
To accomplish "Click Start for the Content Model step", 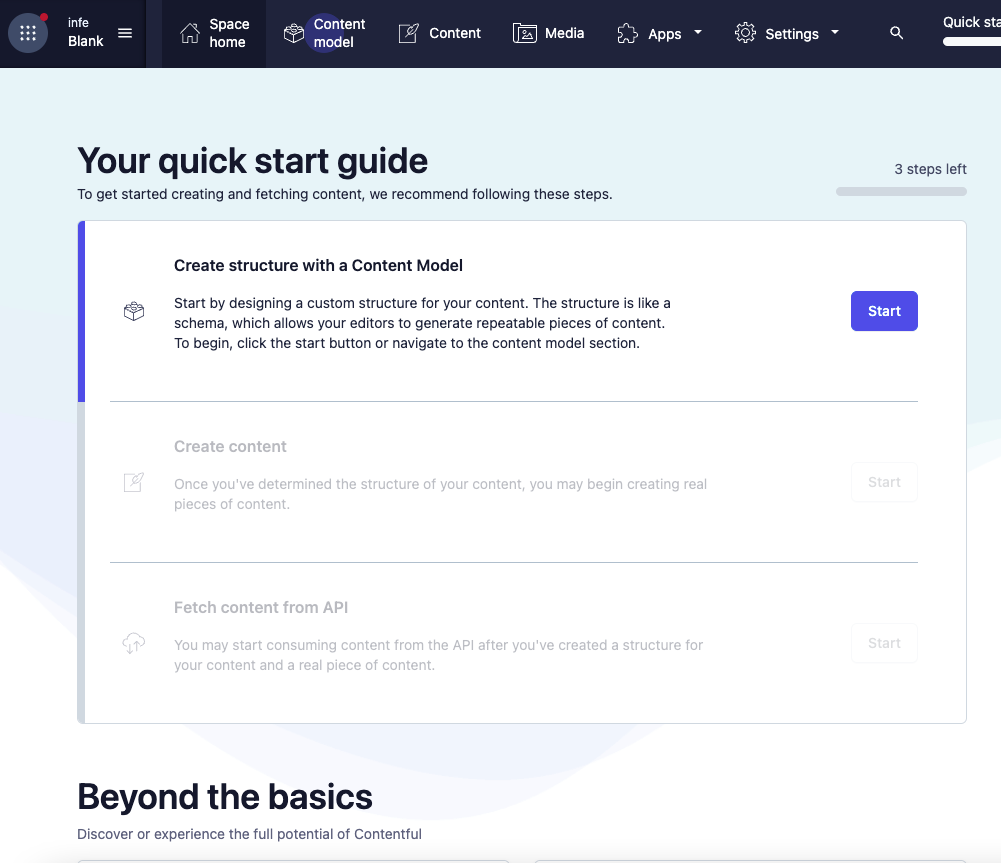I will (x=883, y=311).
